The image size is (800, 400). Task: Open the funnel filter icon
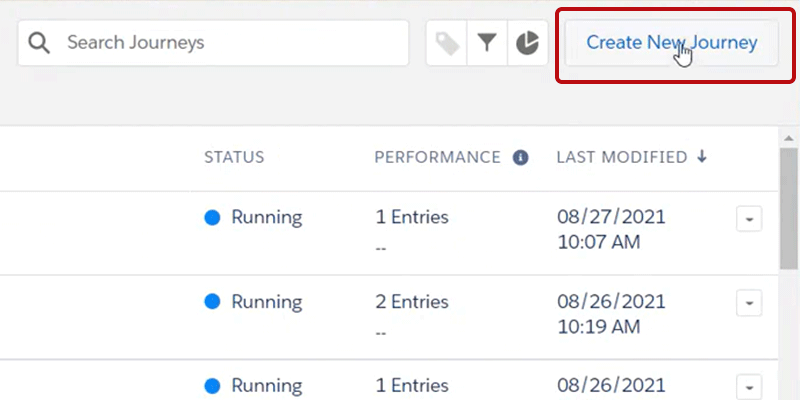coord(487,43)
